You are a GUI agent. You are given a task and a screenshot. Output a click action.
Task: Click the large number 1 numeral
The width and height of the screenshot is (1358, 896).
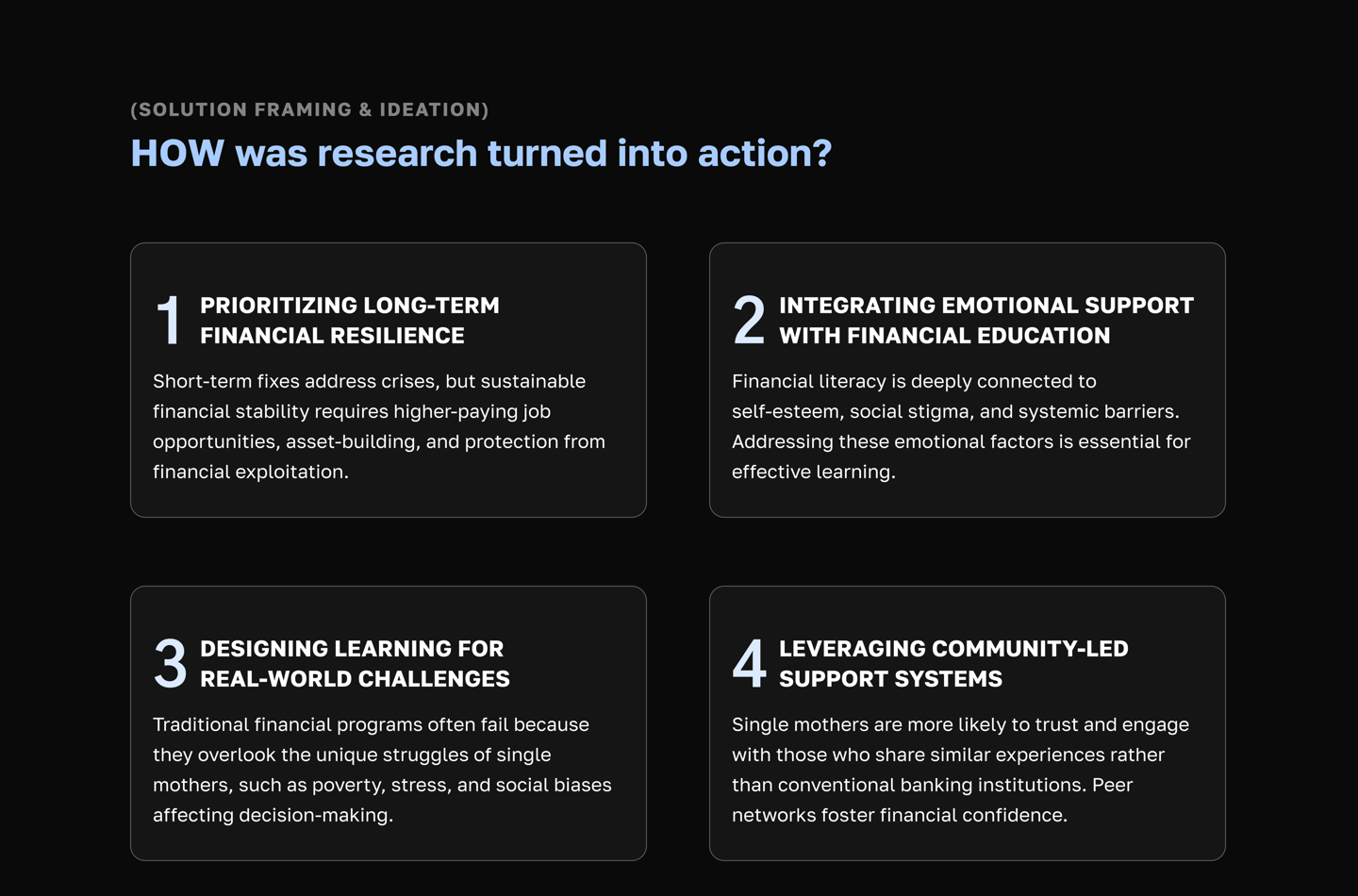pos(170,320)
